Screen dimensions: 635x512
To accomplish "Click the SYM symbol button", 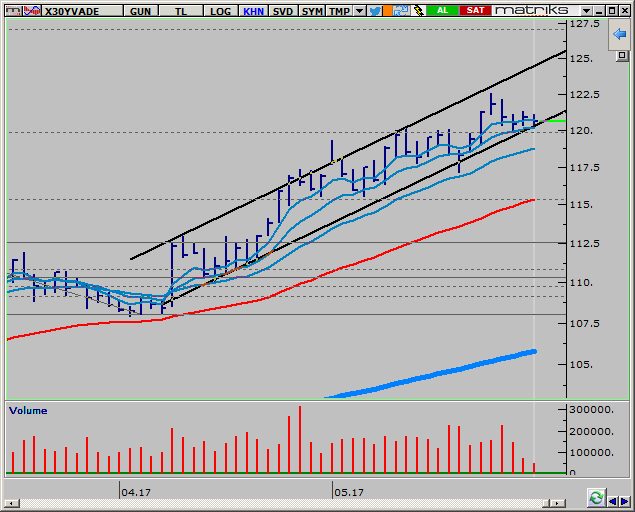I will coord(312,10).
